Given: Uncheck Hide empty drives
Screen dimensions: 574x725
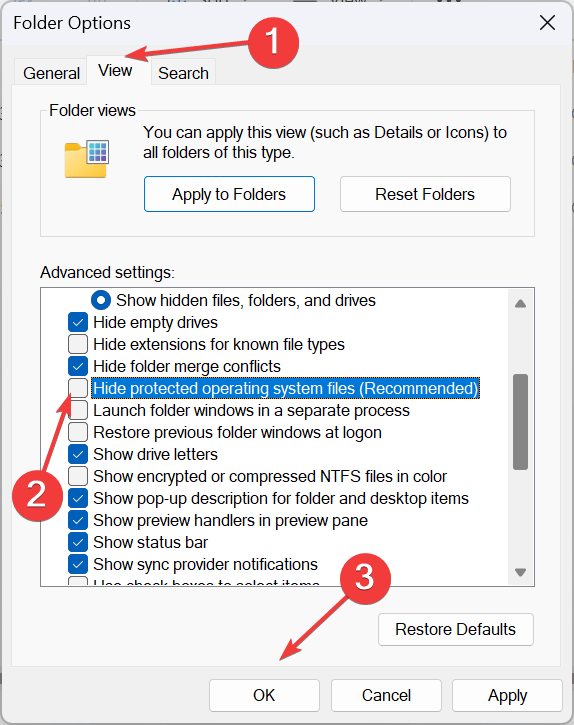Looking at the screenshot, I should click(78, 322).
